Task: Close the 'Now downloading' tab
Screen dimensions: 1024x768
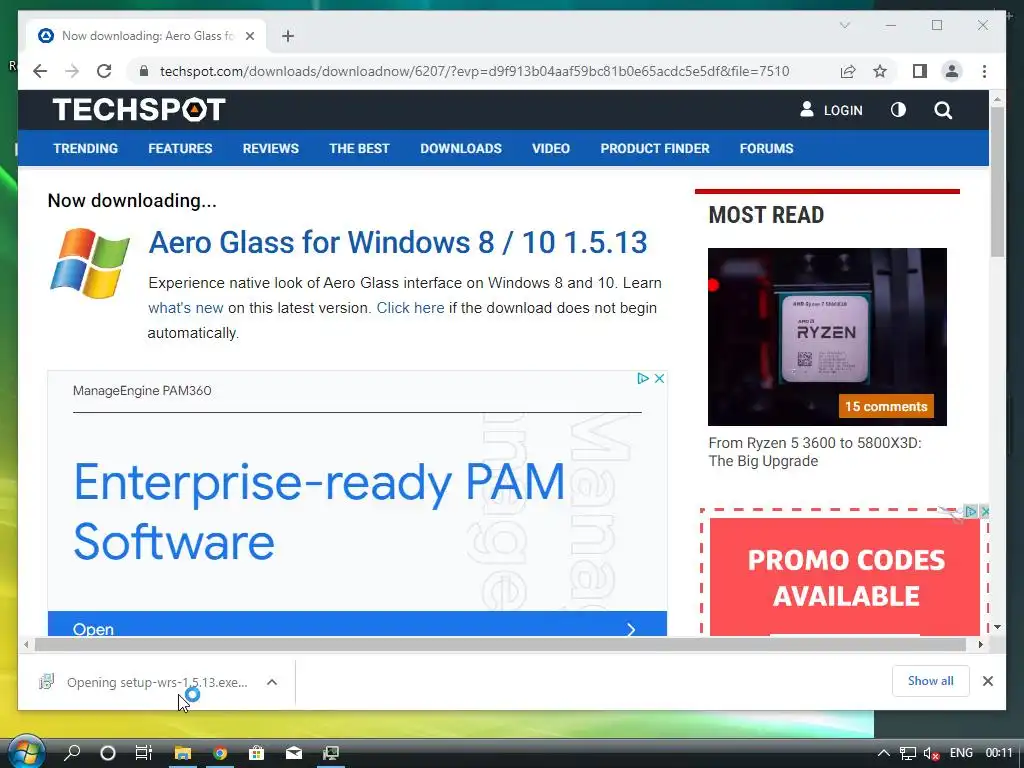Action: (249, 36)
